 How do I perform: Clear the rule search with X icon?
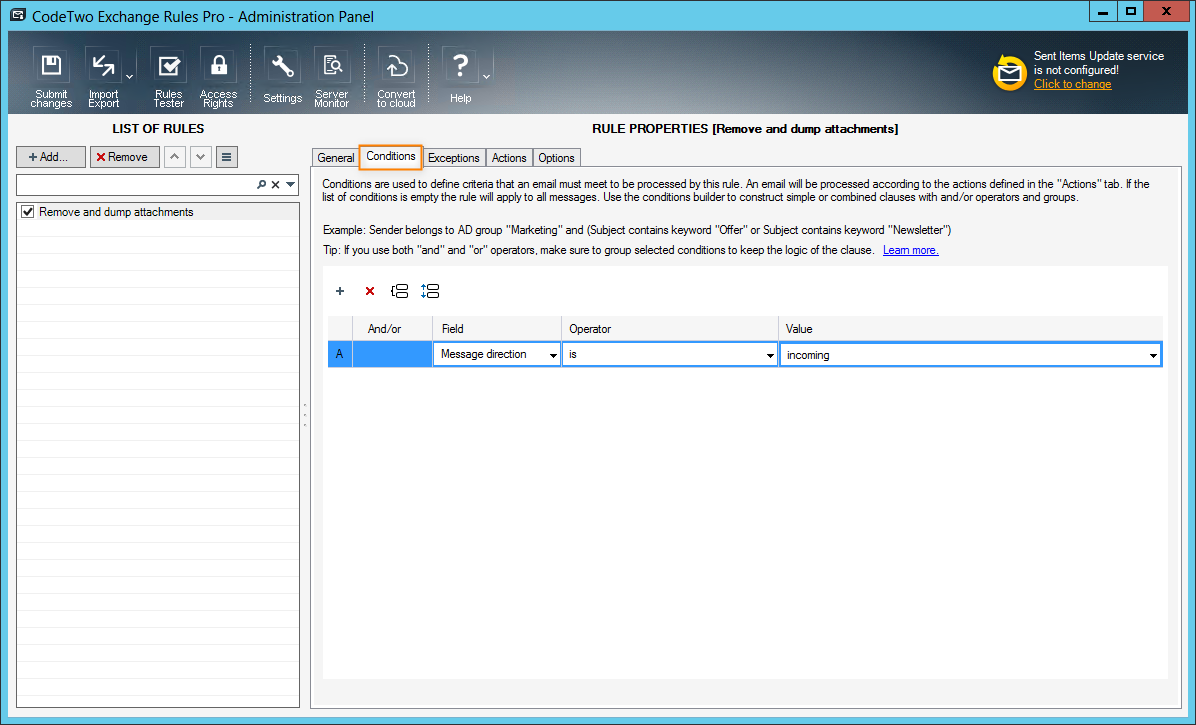pyautogui.click(x=275, y=184)
